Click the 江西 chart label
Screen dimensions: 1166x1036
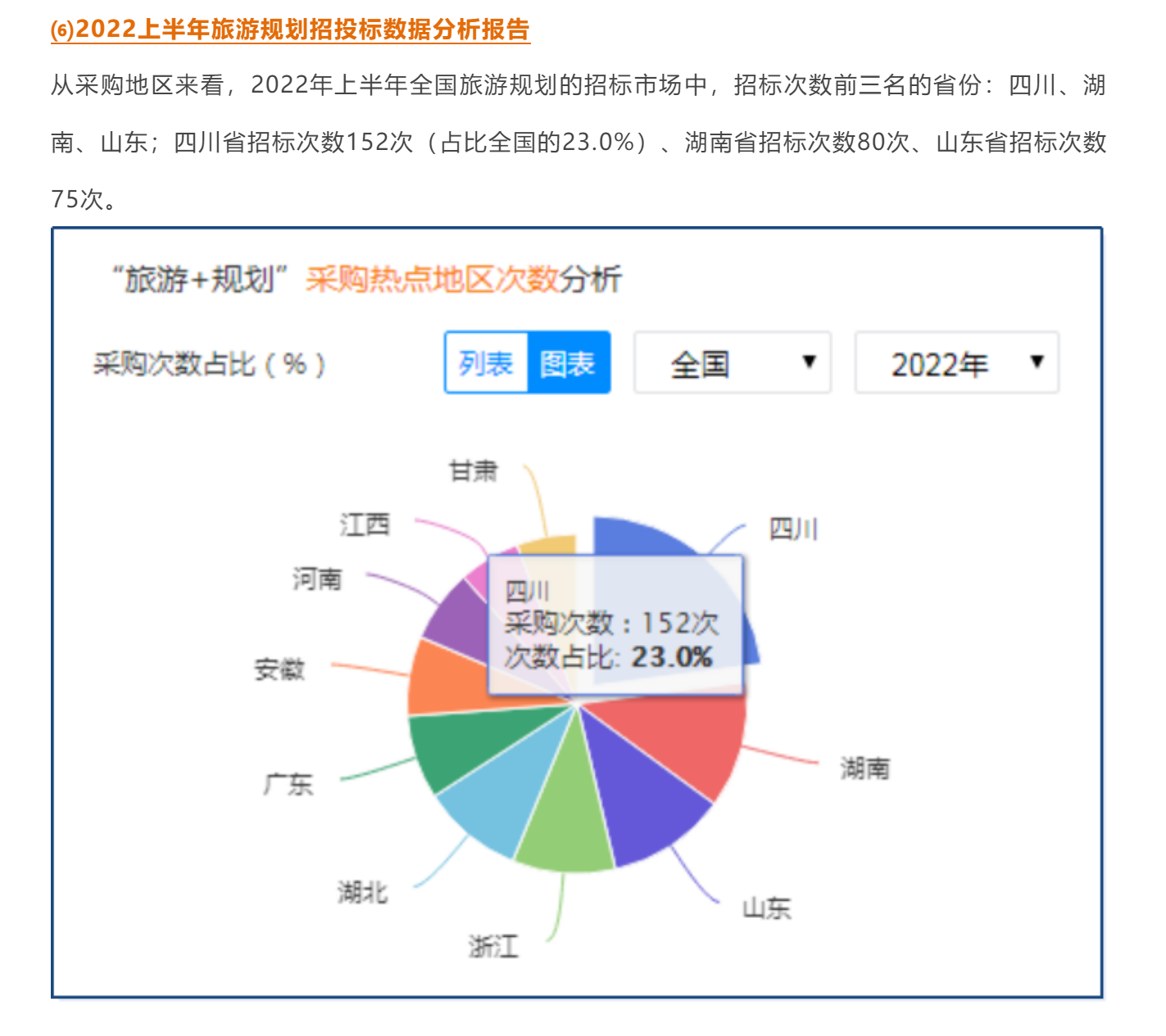pyautogui.click(x=365, y=525)
